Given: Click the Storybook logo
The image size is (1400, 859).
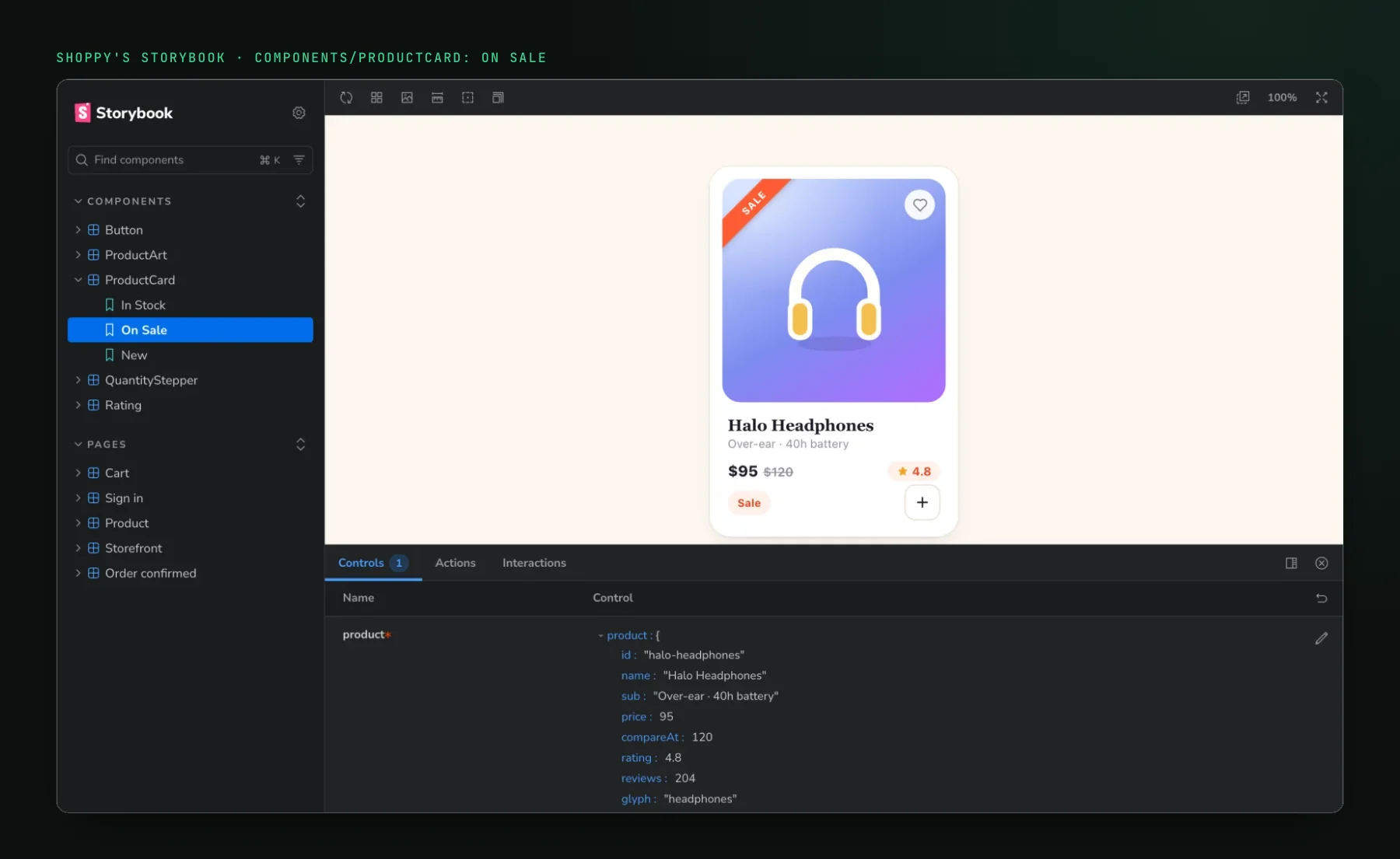Looking at the screenshot, I should click(124, 113).
